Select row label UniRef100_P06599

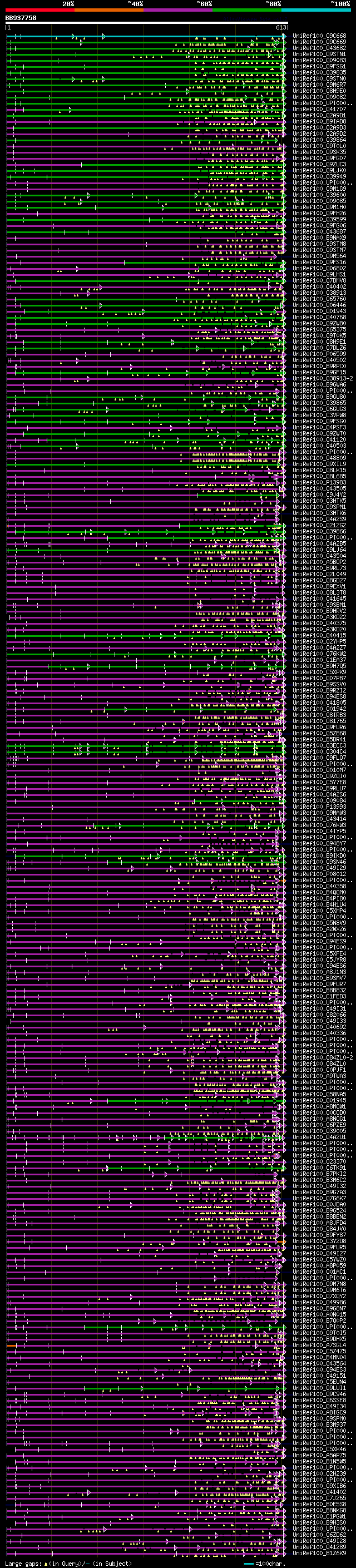319,354
